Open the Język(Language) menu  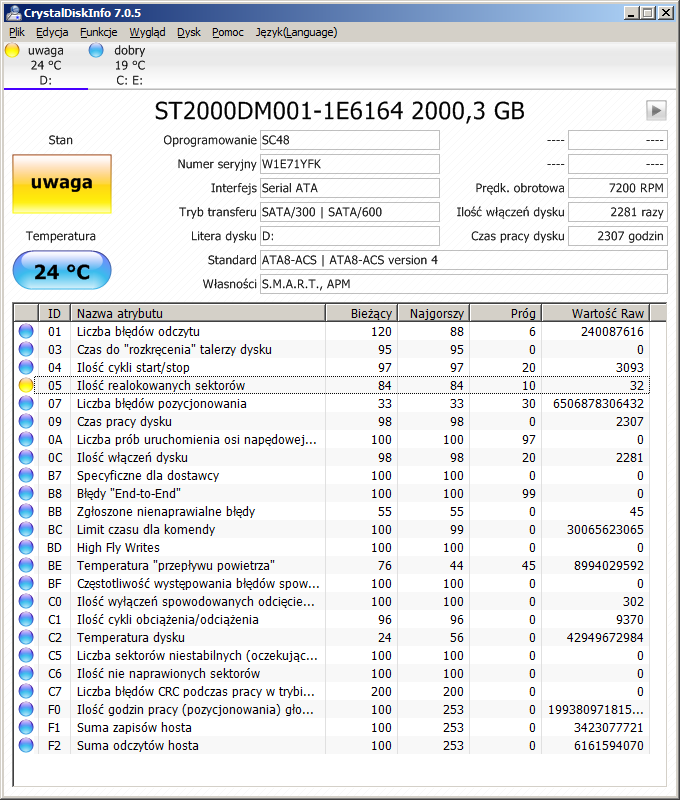[x=296, y=32]
